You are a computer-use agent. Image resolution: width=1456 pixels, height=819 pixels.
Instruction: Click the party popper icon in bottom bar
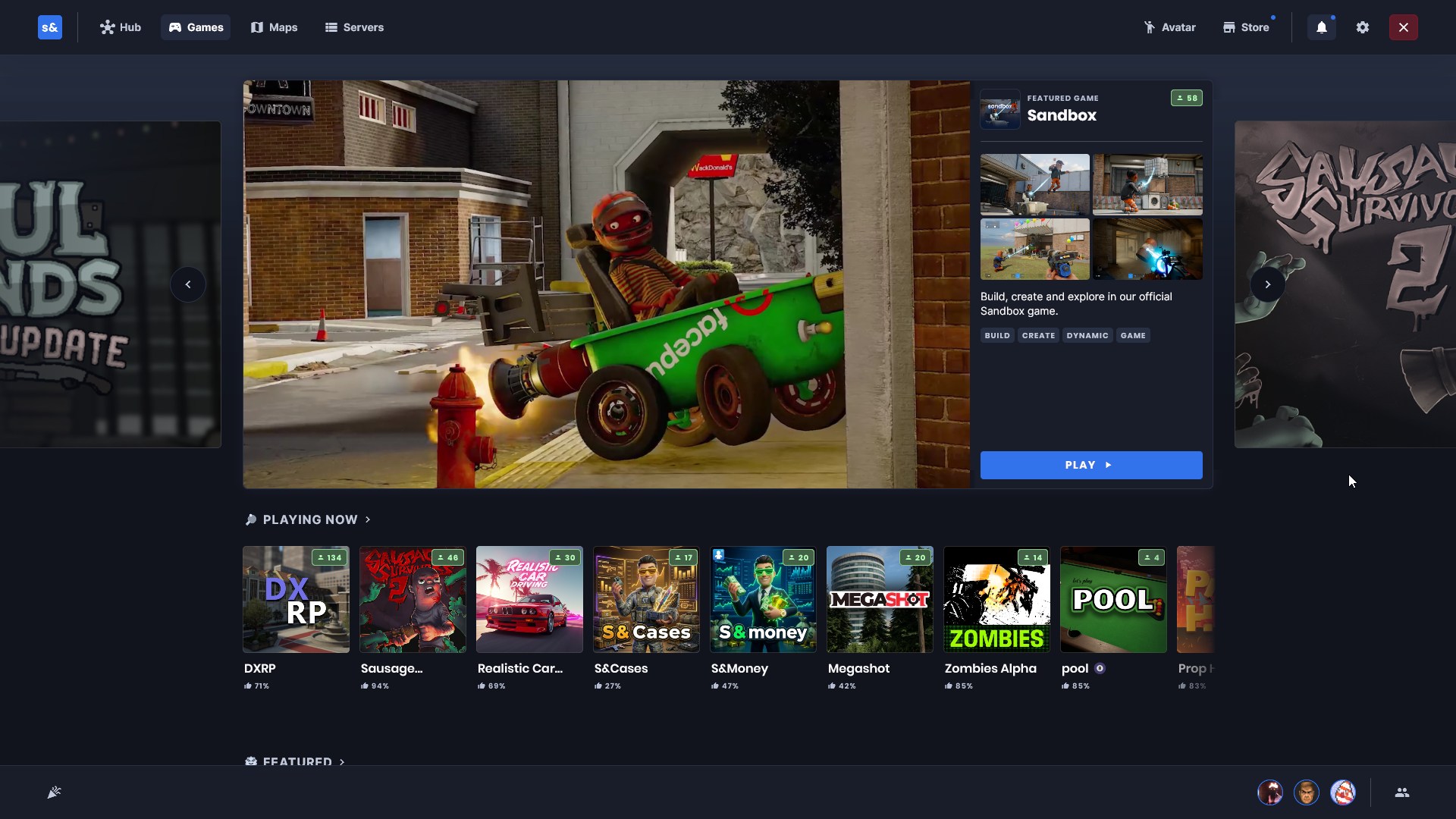pos(54,792)
